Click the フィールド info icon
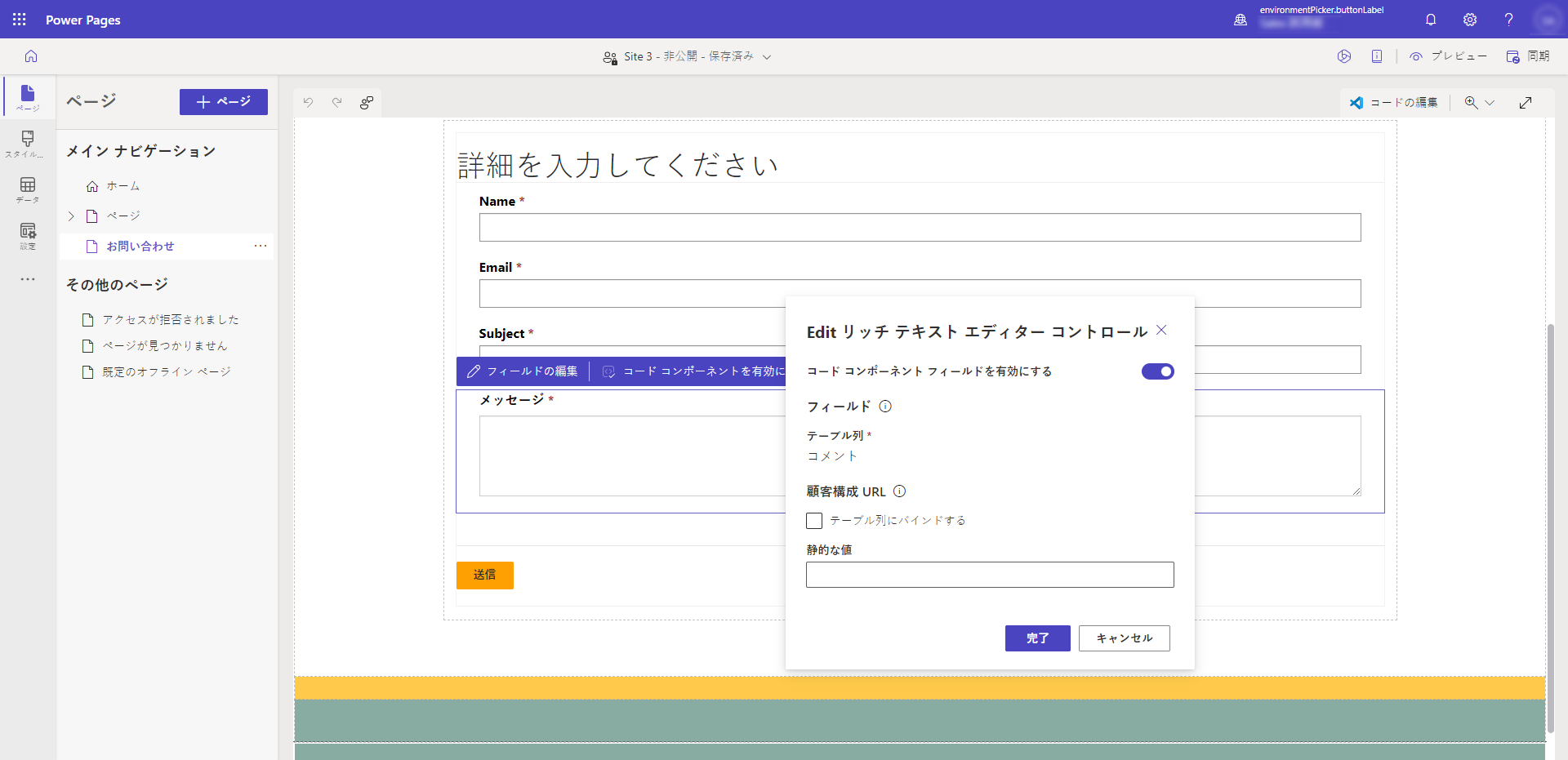Screen dimensions: 1568x760 tap(885, 407)
